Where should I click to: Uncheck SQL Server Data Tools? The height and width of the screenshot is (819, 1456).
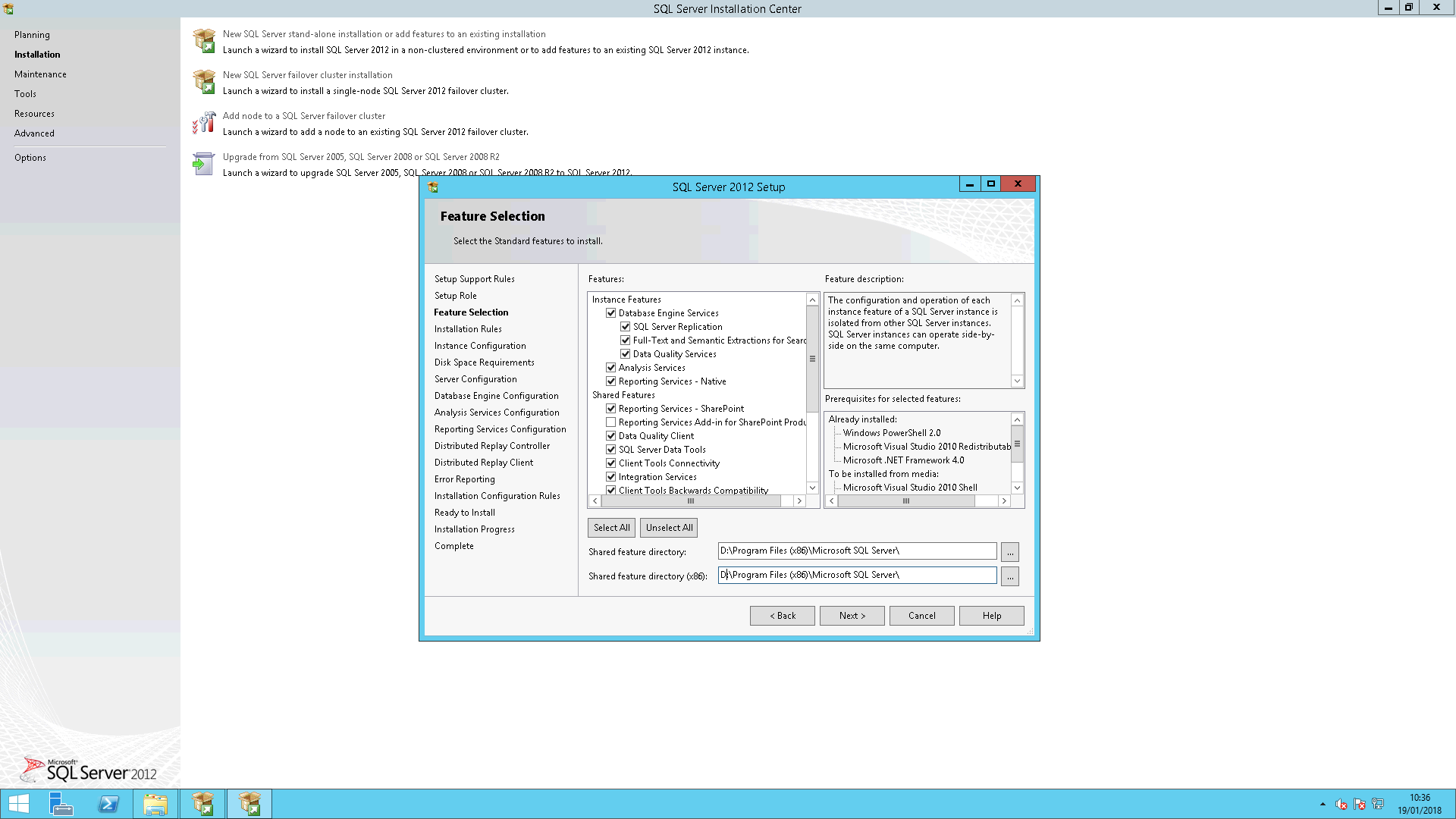tap(610, 450)
